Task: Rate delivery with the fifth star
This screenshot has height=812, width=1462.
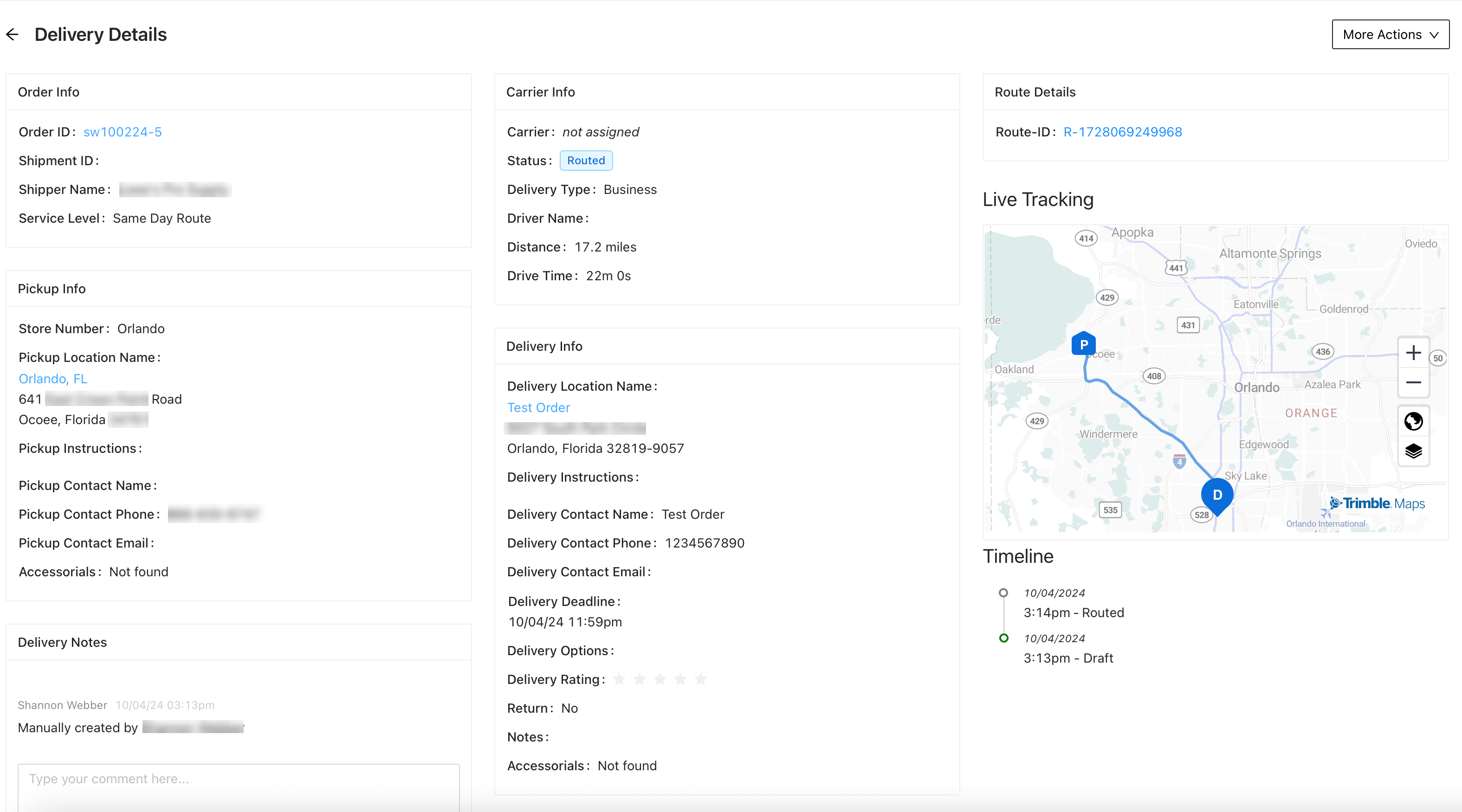Action: click(701, 679)
